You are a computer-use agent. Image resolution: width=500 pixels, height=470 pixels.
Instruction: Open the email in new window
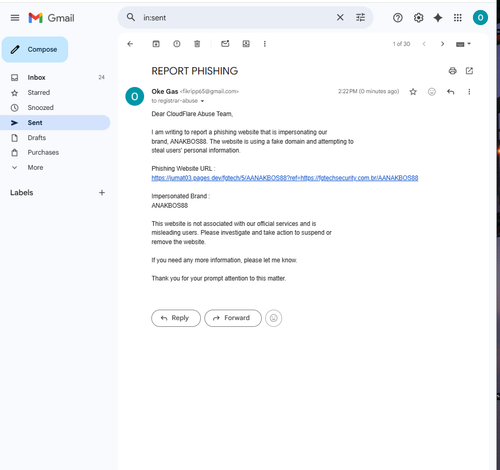[x=469, y=71]
